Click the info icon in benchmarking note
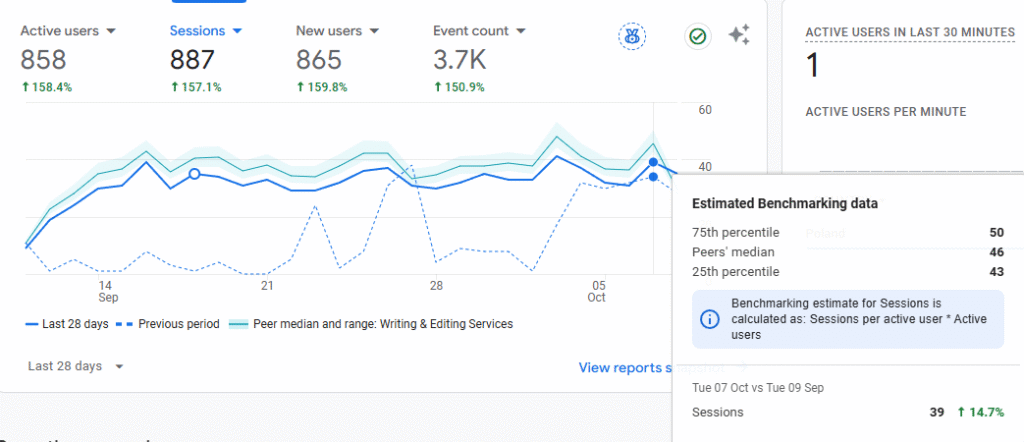This screenshot has height=442, width=1024. (708, 319)
